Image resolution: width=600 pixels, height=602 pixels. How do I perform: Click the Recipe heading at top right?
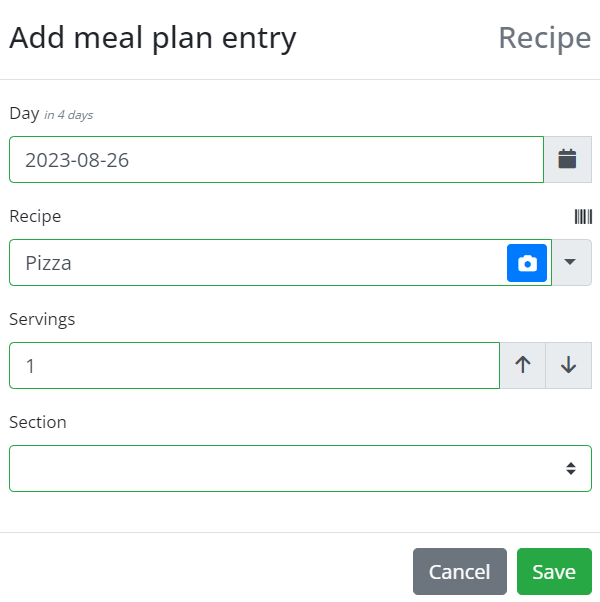(545, 38)
